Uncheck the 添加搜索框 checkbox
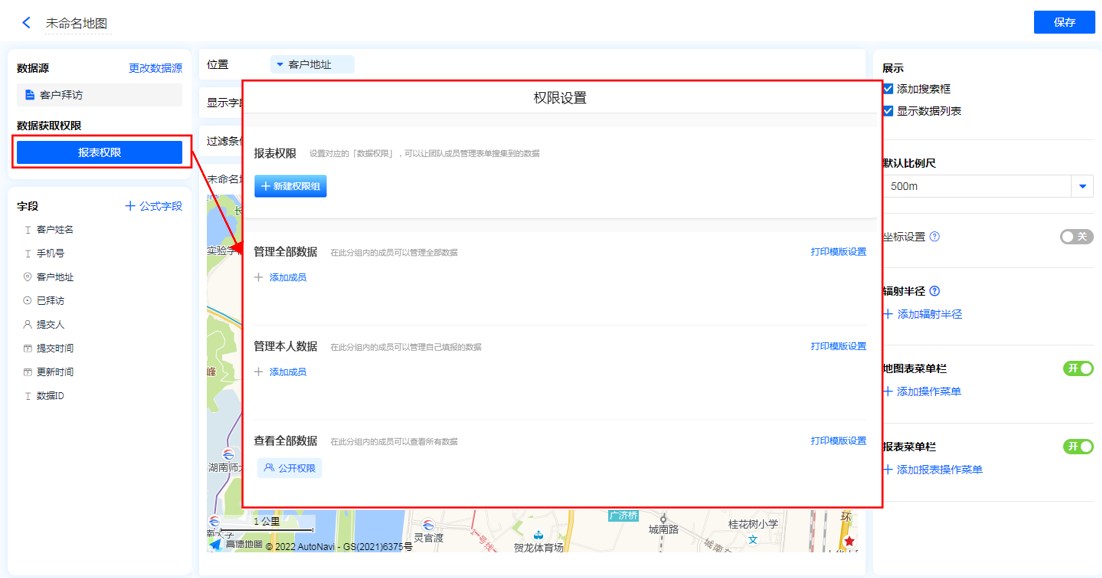This screenshot has width=1102, height=578. coord(888,89)
